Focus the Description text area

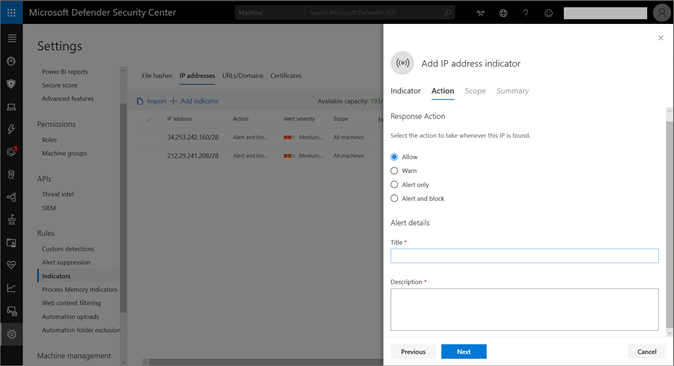tap(524, 310)
